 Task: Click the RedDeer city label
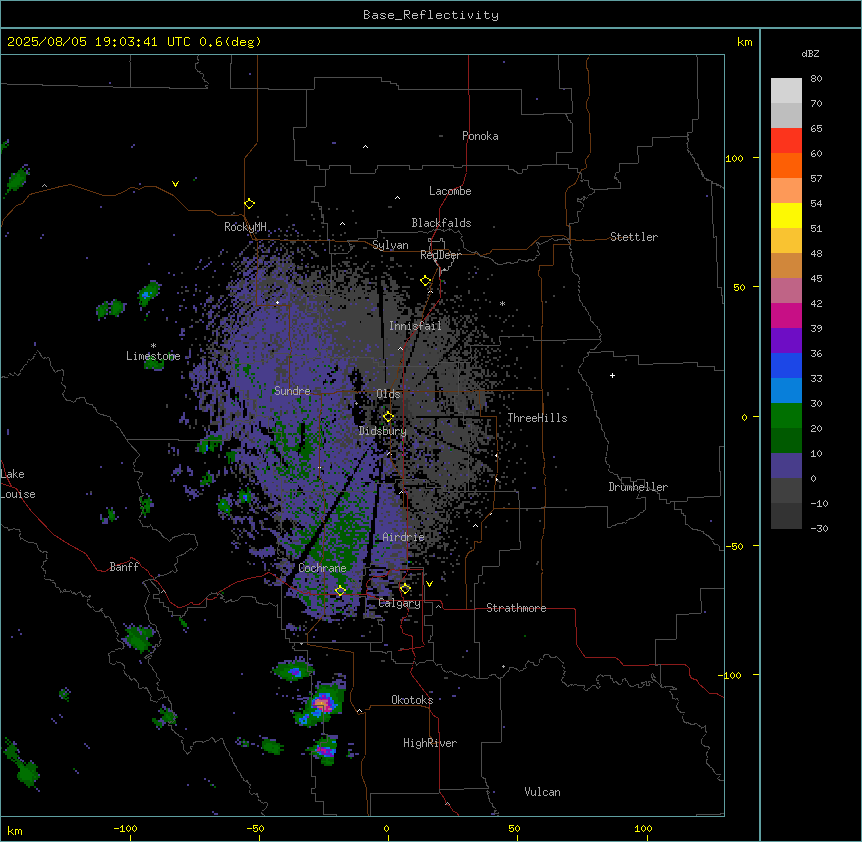coord(440,255)
